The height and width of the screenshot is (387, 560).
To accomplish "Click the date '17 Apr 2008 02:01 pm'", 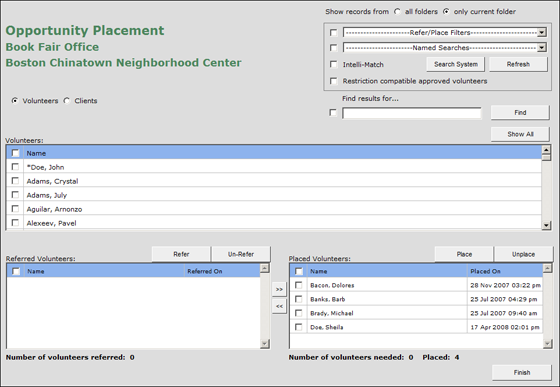I will click(505, 327).
